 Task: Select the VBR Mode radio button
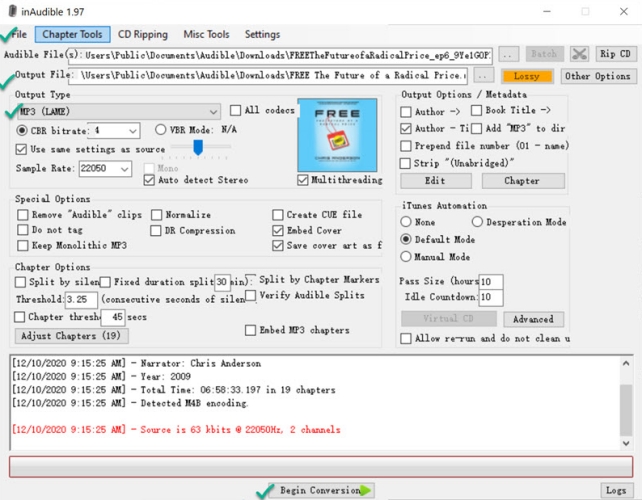(160, 130)
